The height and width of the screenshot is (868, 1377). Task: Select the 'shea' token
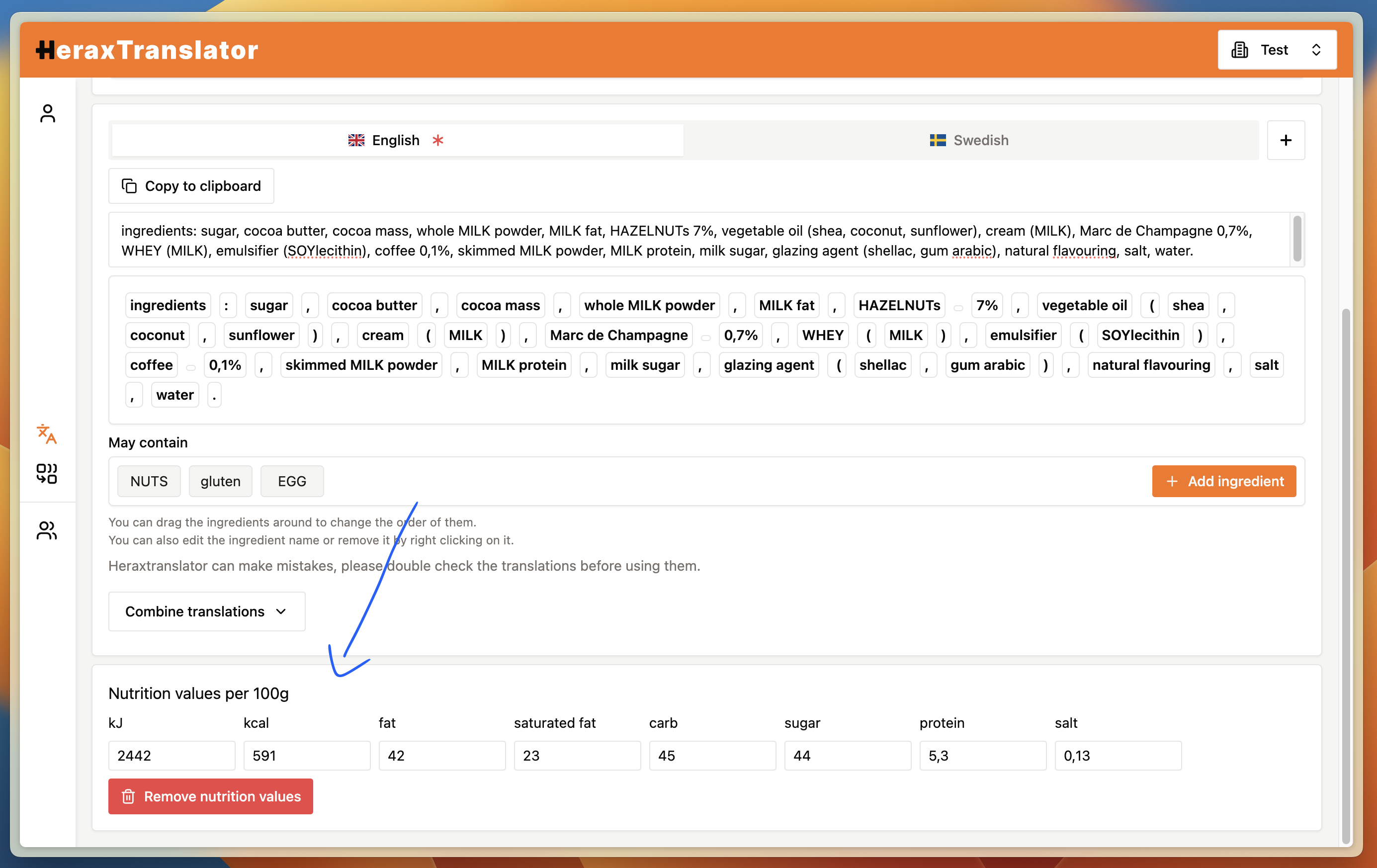point(1188,305)
